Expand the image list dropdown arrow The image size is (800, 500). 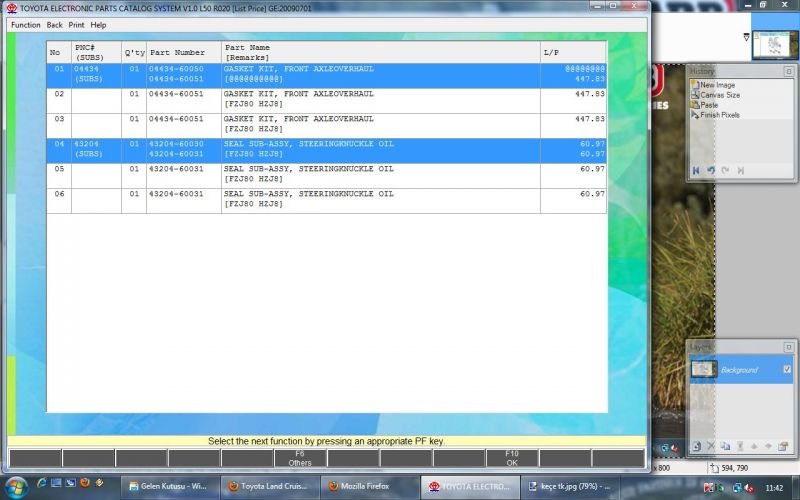pyautogui.click(x=746, y=37)
